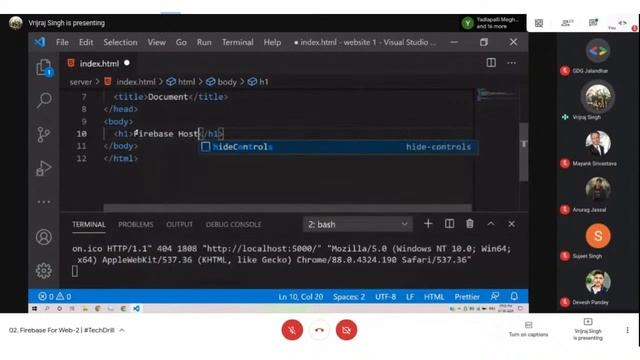
Task: Click VS Code icon in shared taskbar
Action: coord(136,309)
